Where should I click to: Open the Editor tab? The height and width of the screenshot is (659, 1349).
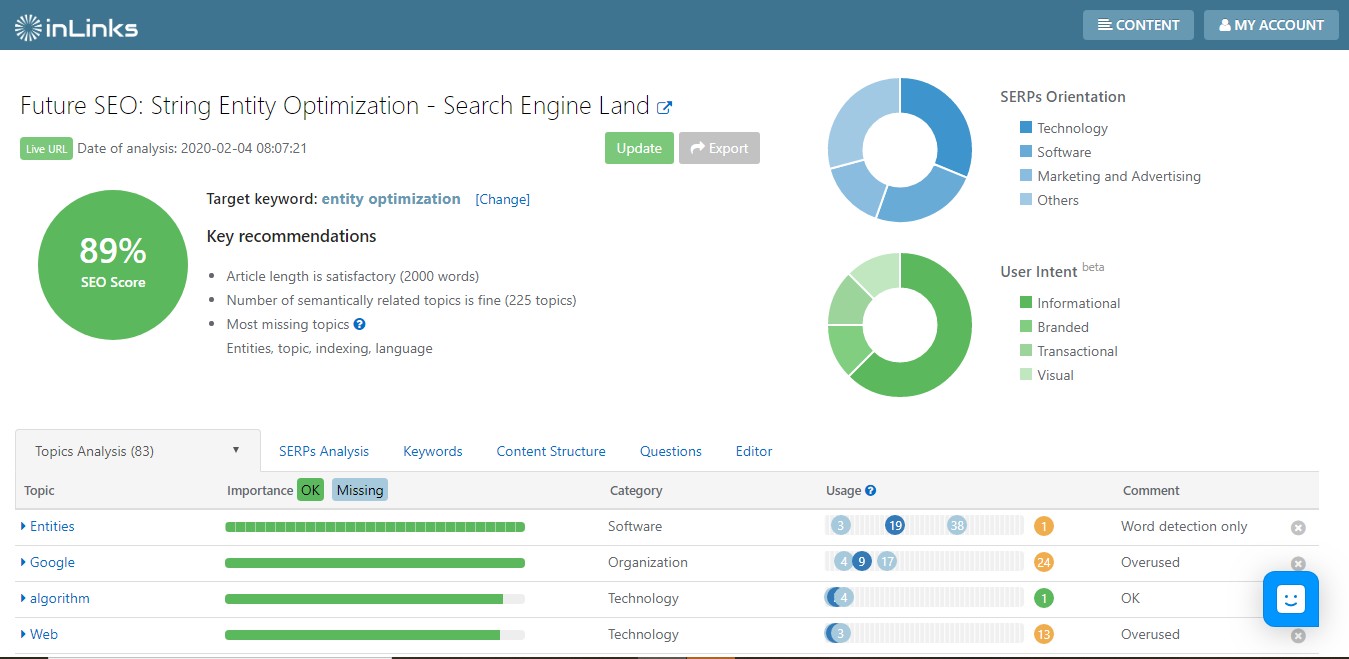pyautogui.click(x=754, y=451)
